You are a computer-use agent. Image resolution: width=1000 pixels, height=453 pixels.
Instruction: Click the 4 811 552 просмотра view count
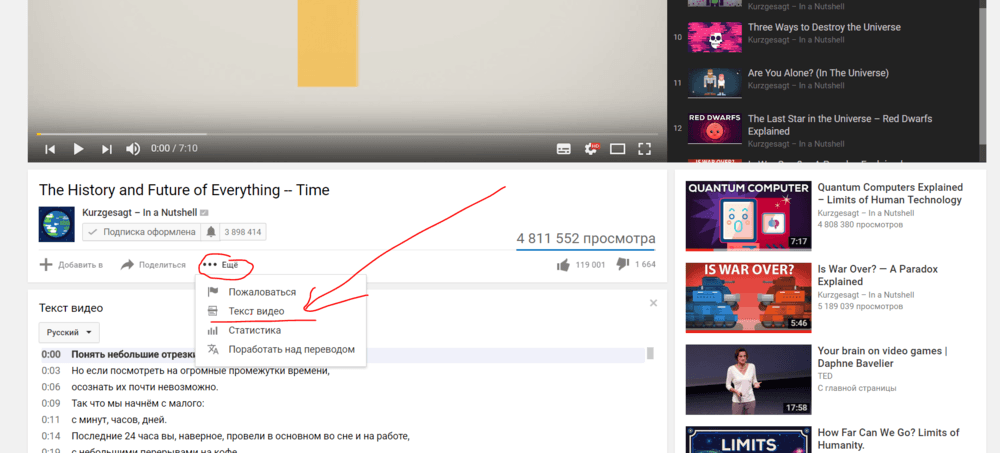point(585,239)
